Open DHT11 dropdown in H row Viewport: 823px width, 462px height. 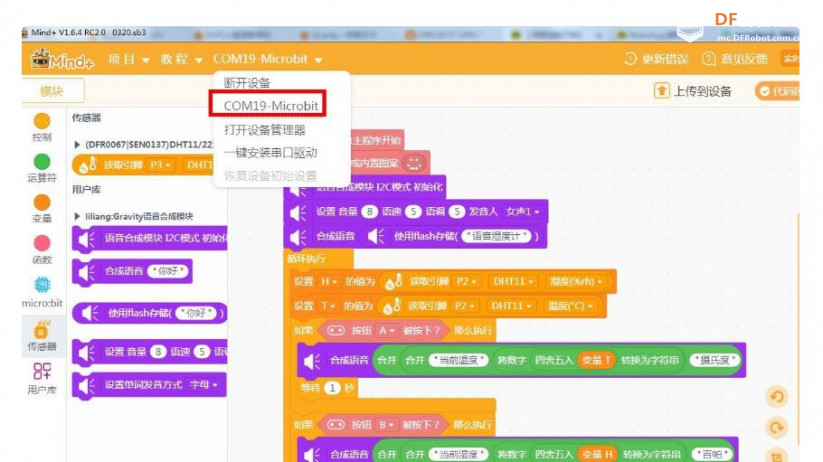513,281
